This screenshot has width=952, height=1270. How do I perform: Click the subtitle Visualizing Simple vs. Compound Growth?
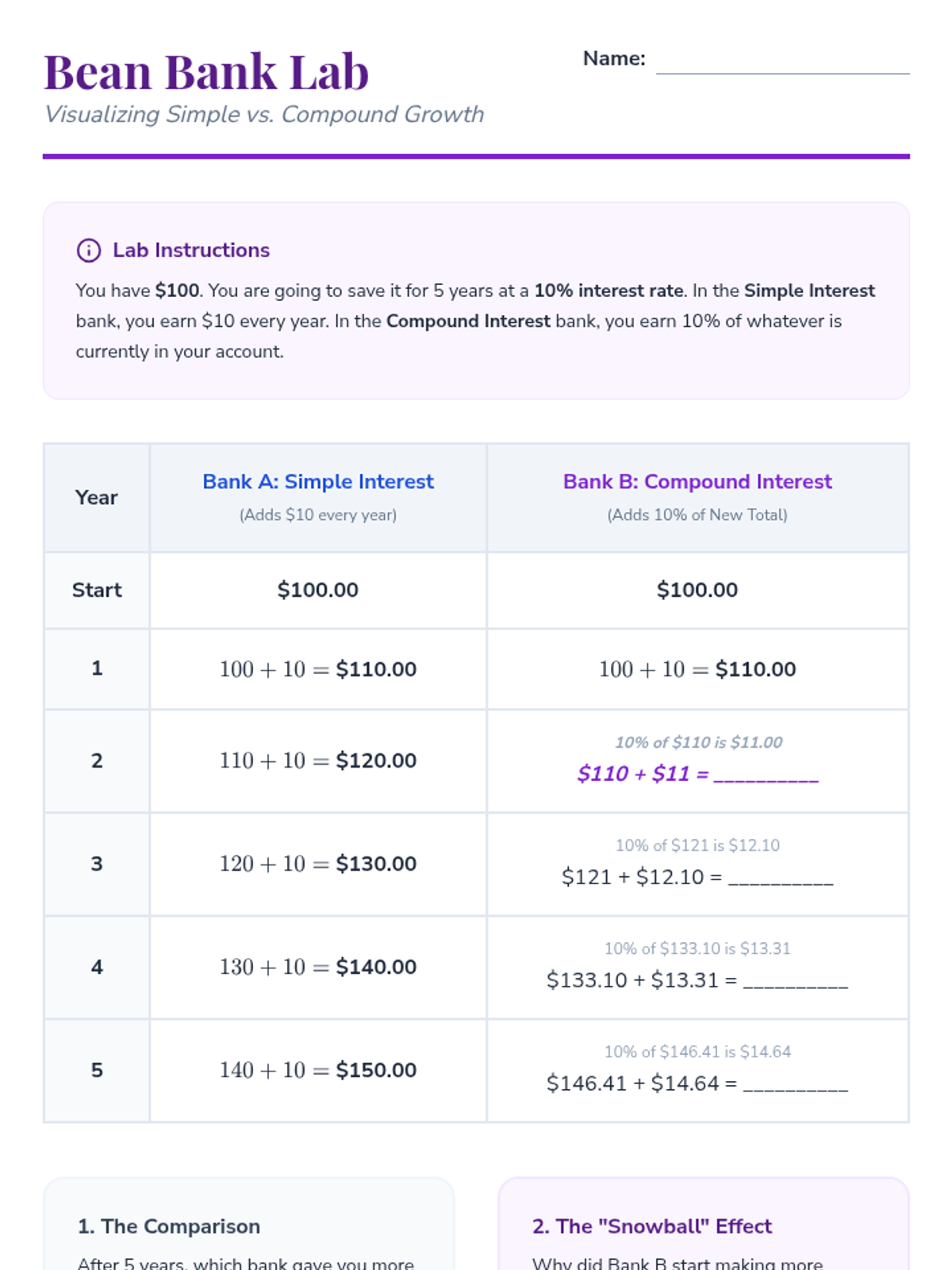[264, 114]
